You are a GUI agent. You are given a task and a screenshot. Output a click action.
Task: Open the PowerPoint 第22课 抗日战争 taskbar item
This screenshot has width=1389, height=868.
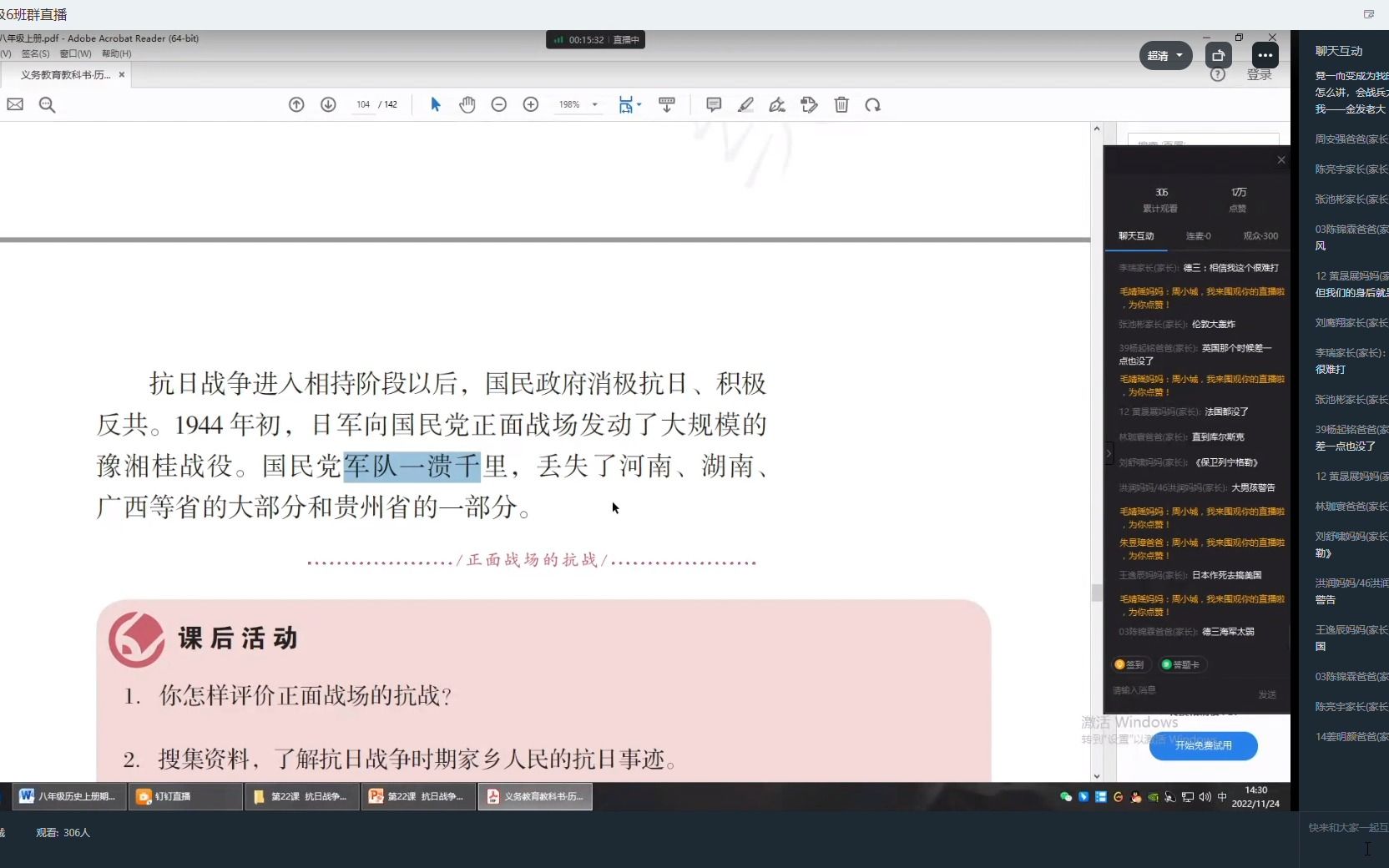tap(419, 796)
